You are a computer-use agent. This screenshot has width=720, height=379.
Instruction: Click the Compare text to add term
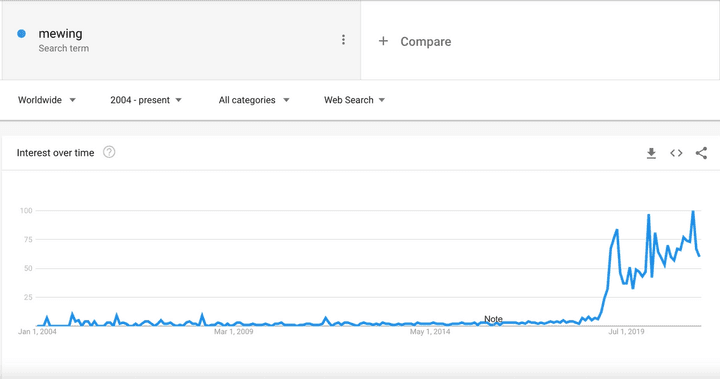click(426, 42)
